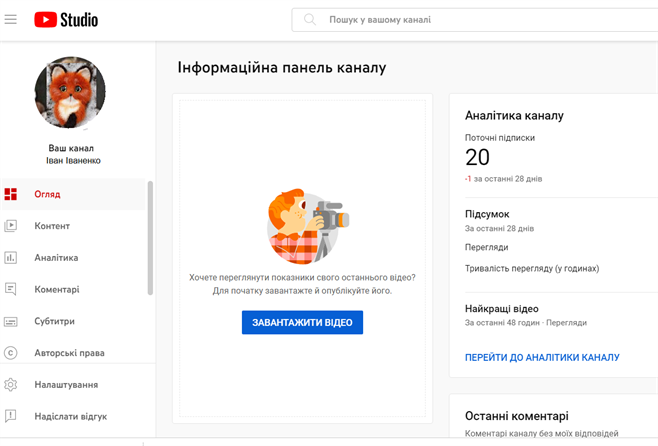The width and height of the screenshot is (658, 446).
Task: Click the Контент video icon
Action: click(11, 226)
